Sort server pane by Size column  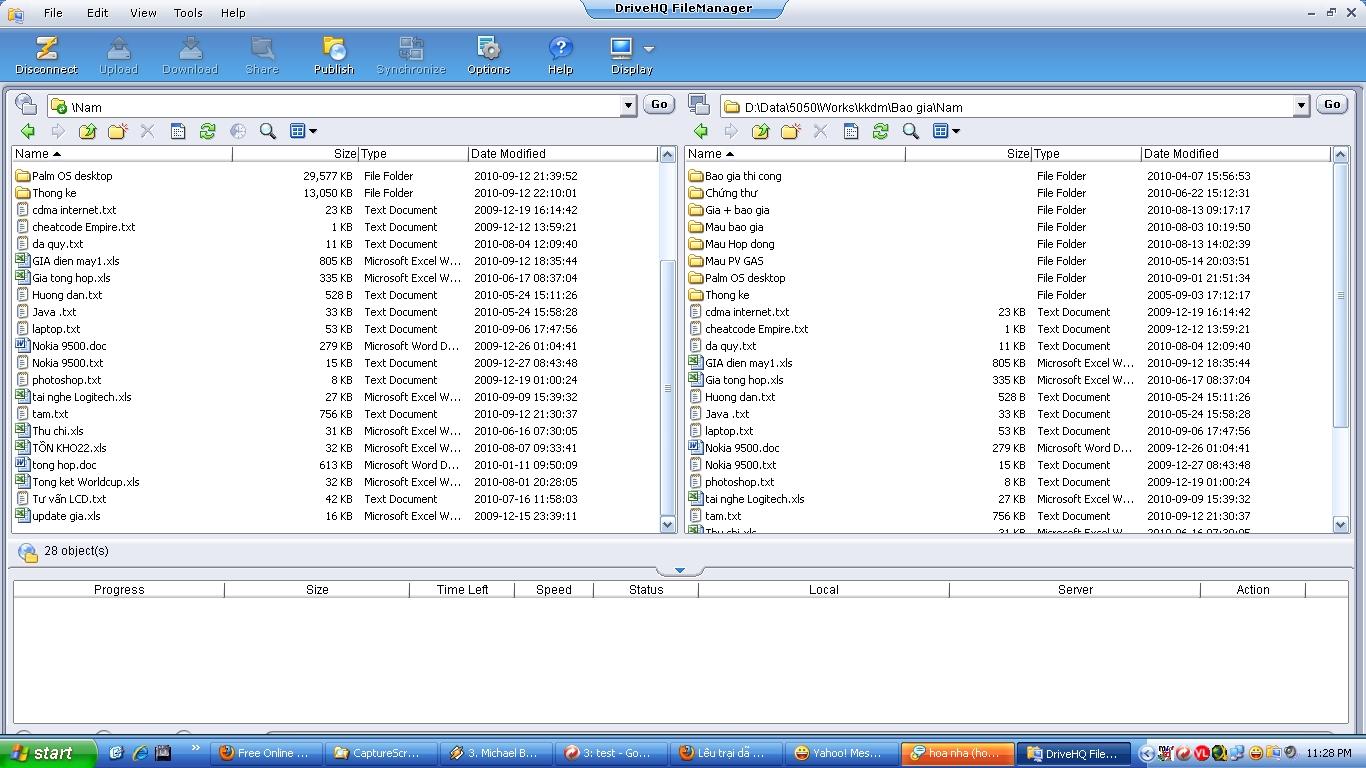tap(296, 154)
